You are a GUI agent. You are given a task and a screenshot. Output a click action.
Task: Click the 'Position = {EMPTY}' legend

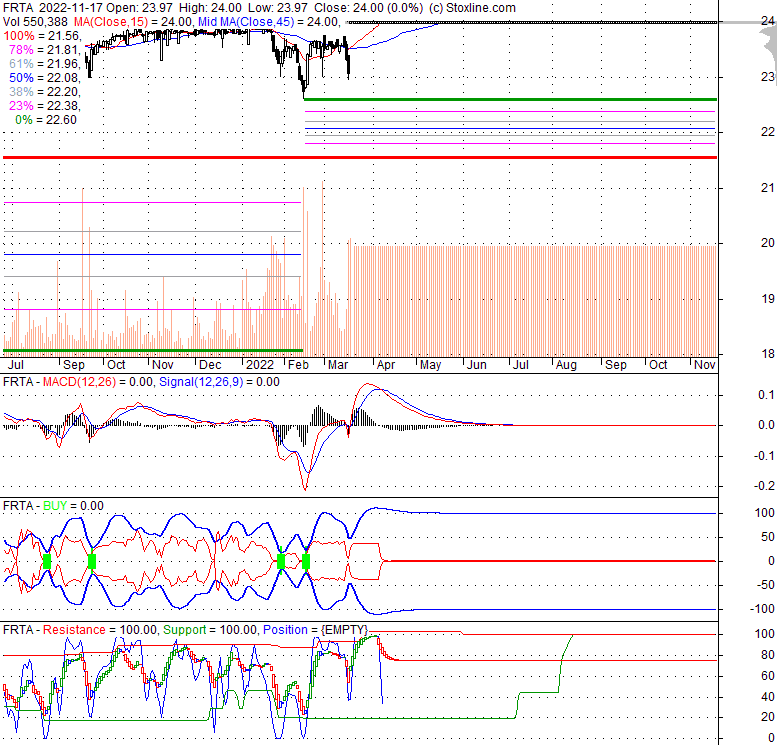point(316,630)
